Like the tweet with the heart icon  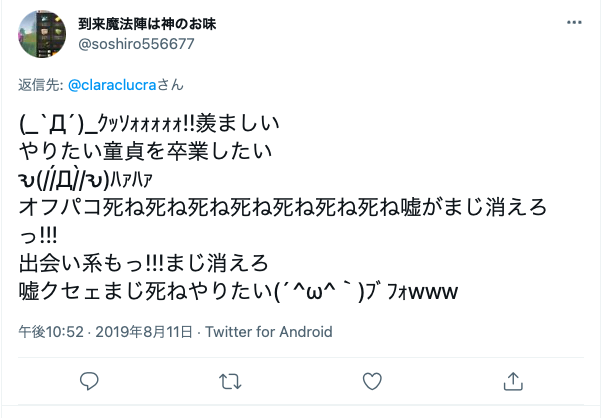372,381
